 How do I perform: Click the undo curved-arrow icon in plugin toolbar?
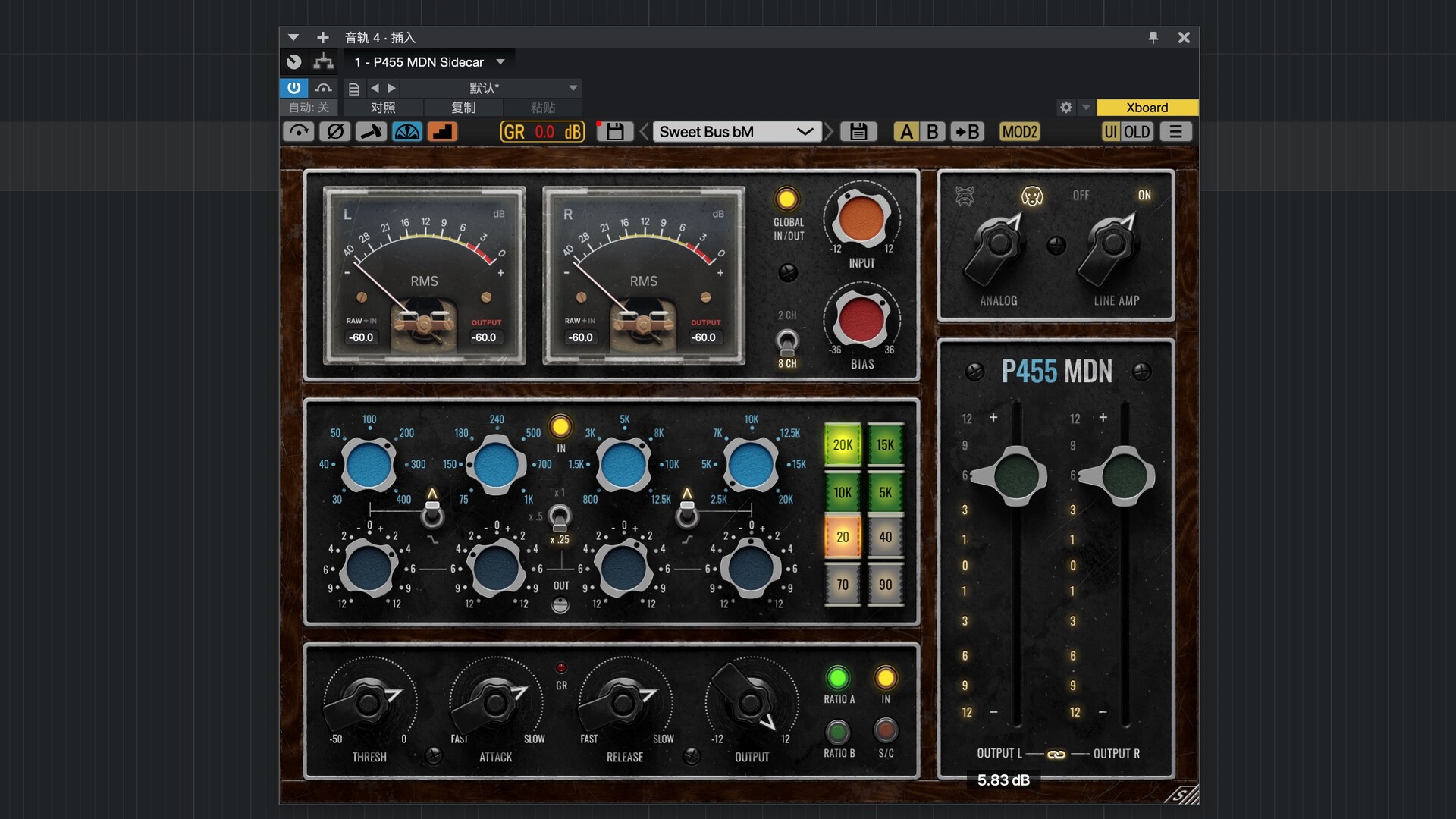(298, 132)
